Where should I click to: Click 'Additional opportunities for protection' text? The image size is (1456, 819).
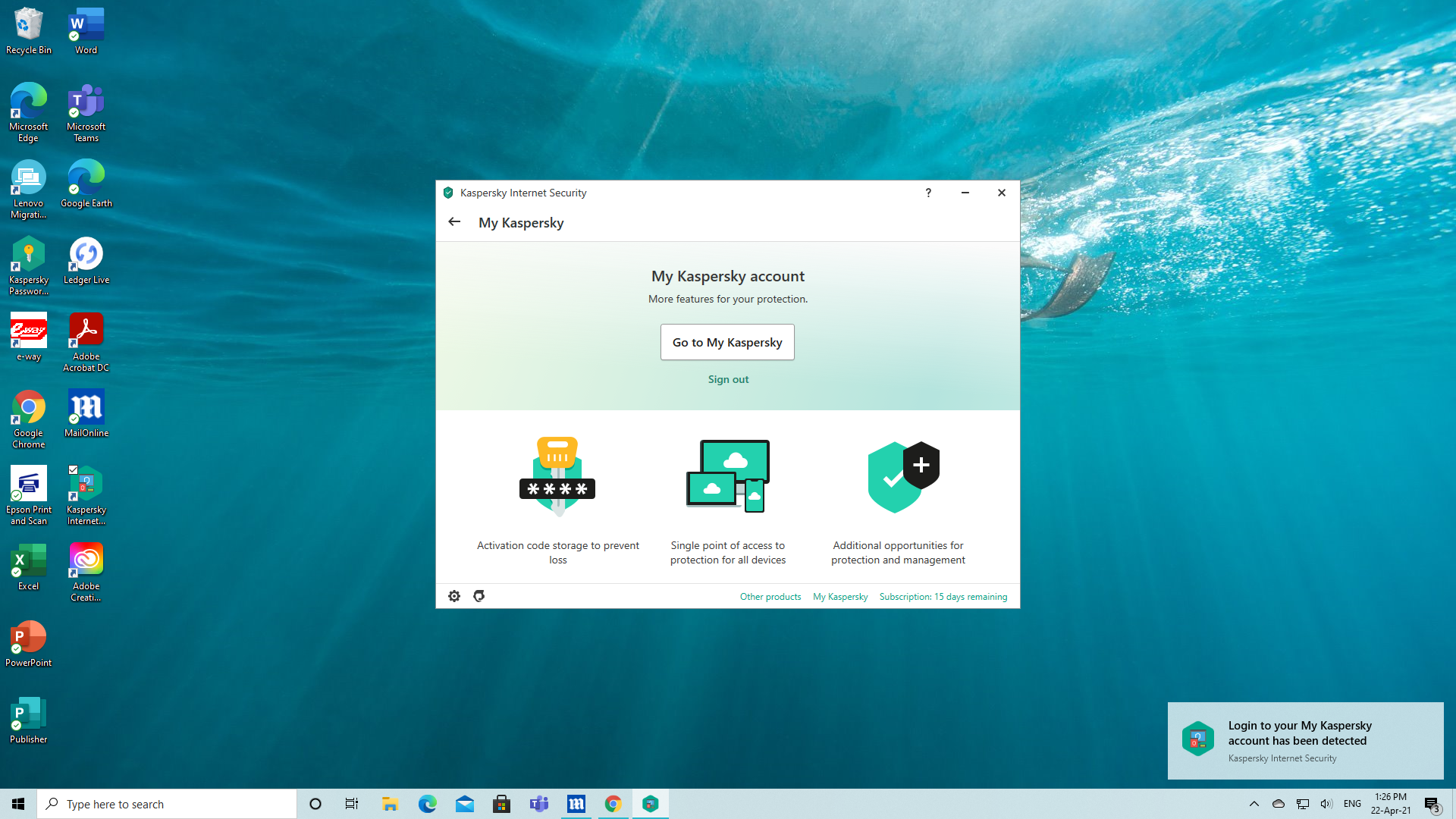(x=898, y=552)
